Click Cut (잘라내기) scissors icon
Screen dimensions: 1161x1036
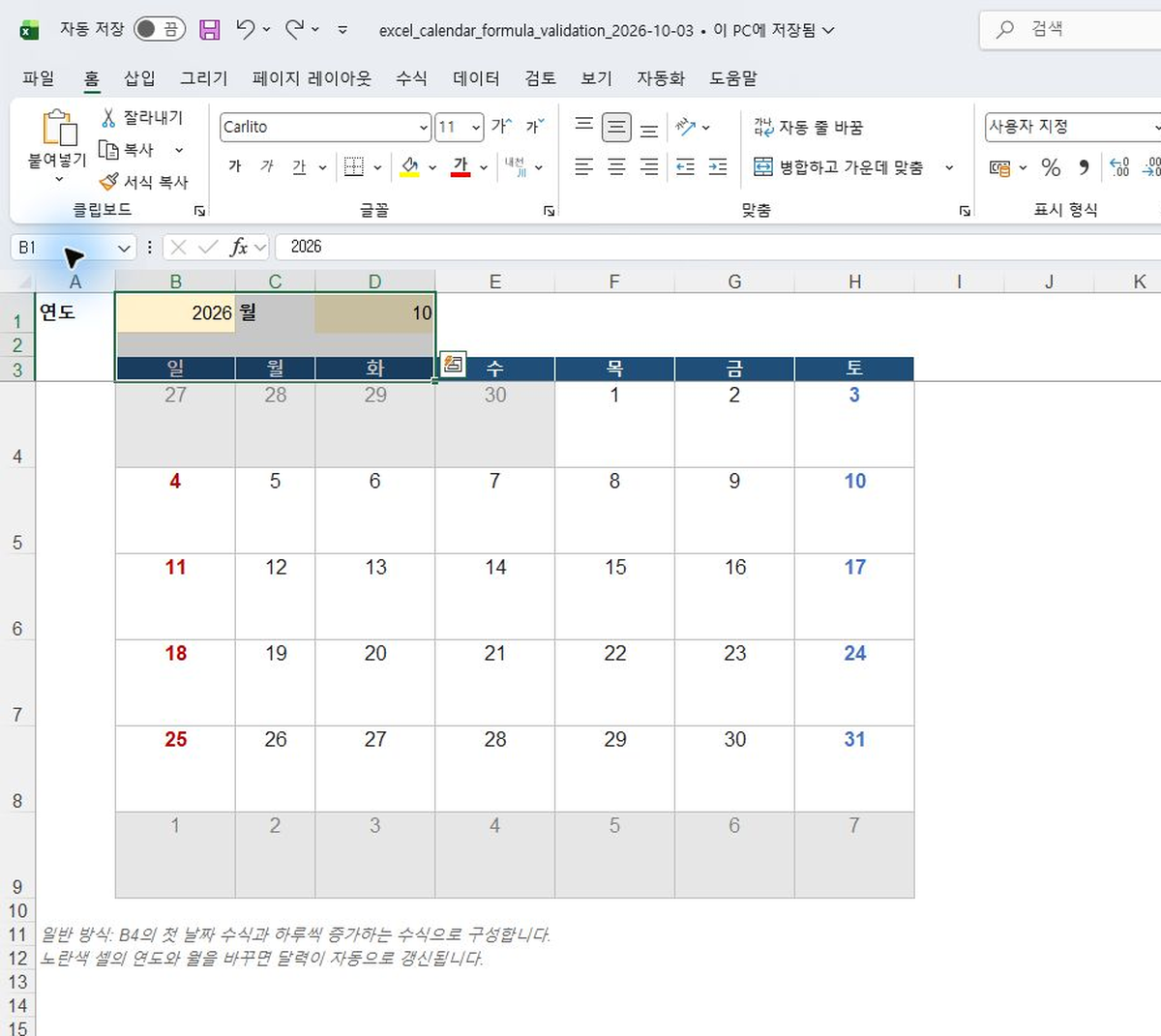pyautogui.click(x=108, y=118)
